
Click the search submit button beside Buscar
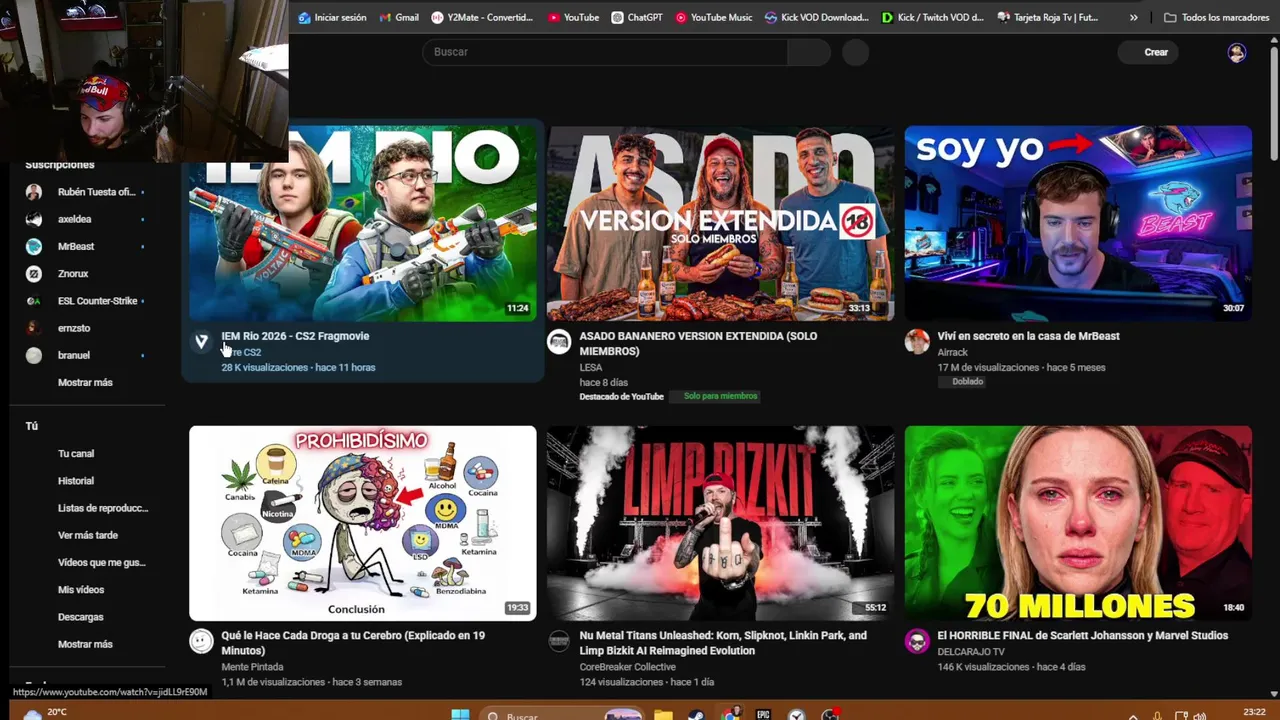click(809, 52)
